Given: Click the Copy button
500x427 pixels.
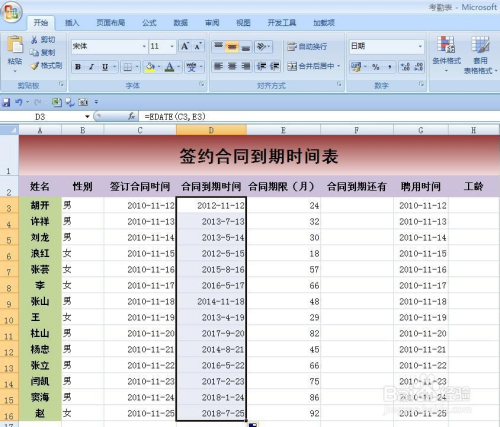Looking at the screenshot, I should coord(42,52).
